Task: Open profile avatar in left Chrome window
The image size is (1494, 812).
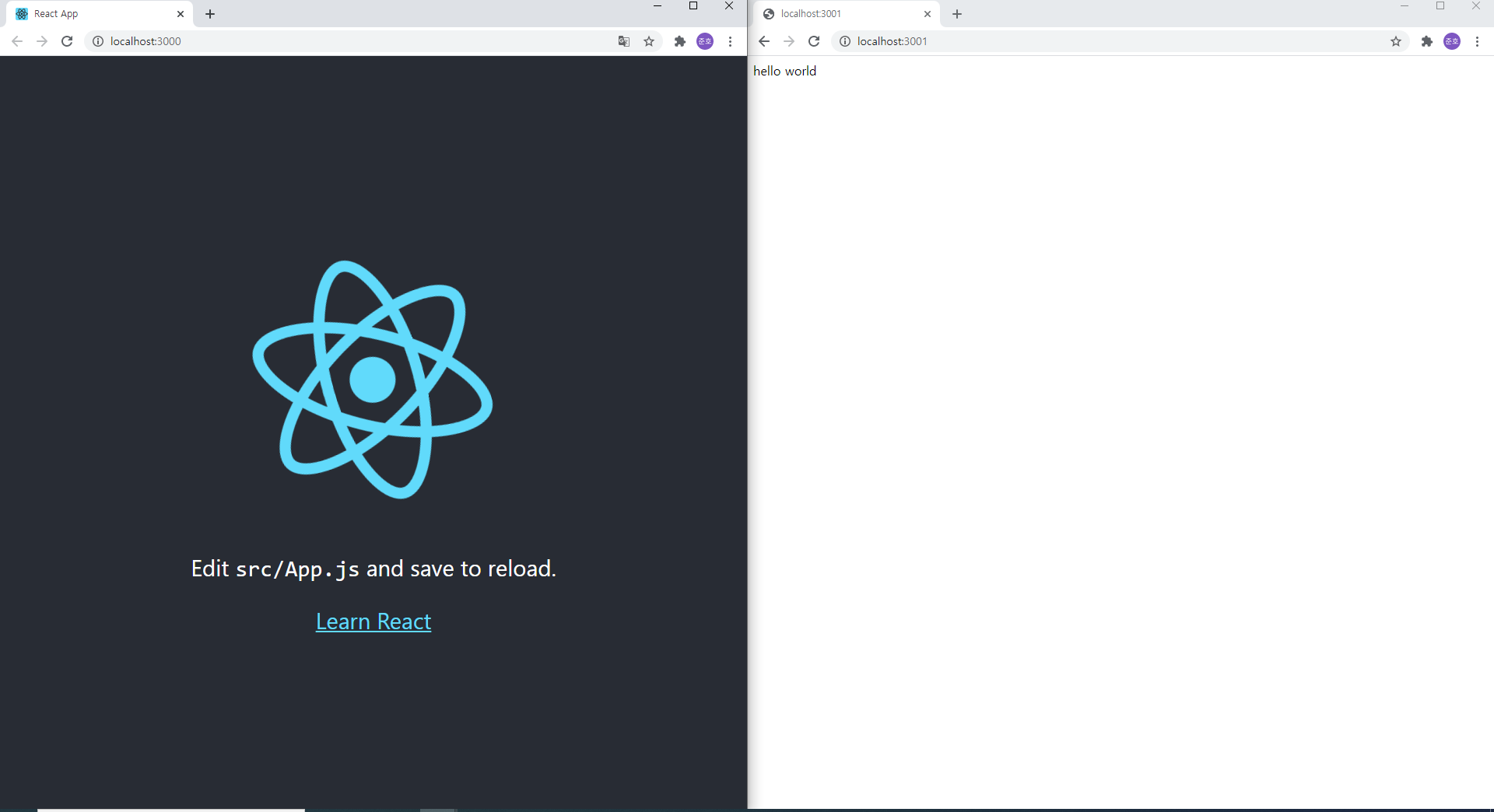Action: coord(705,41)
